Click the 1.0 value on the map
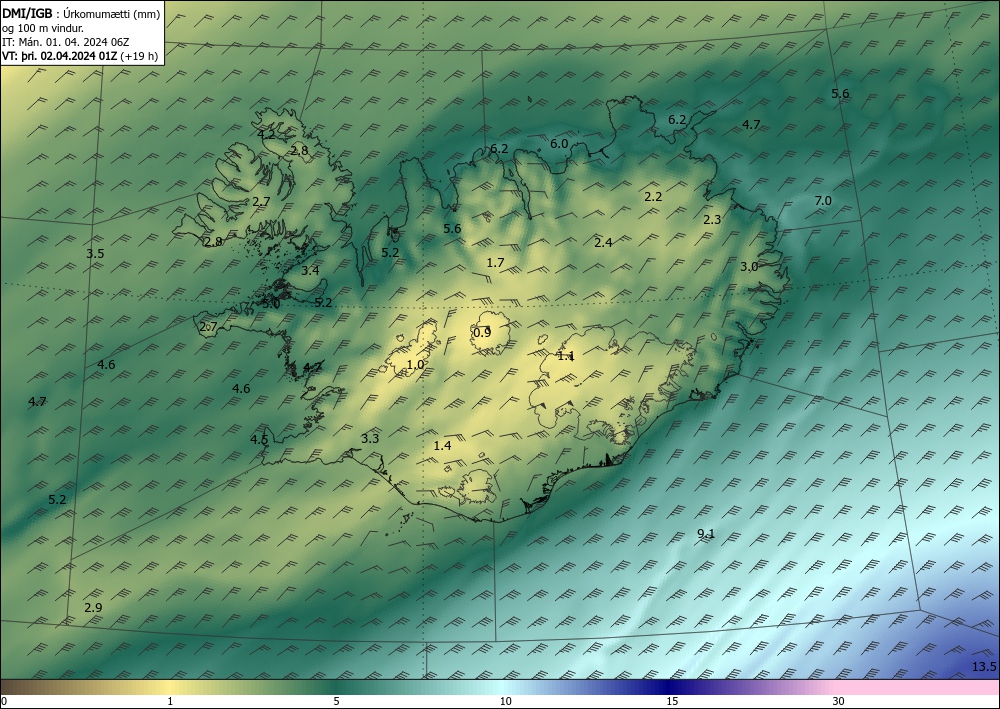Image resolution: width=1000 pixels, height=709 pixels. point(415,365)
